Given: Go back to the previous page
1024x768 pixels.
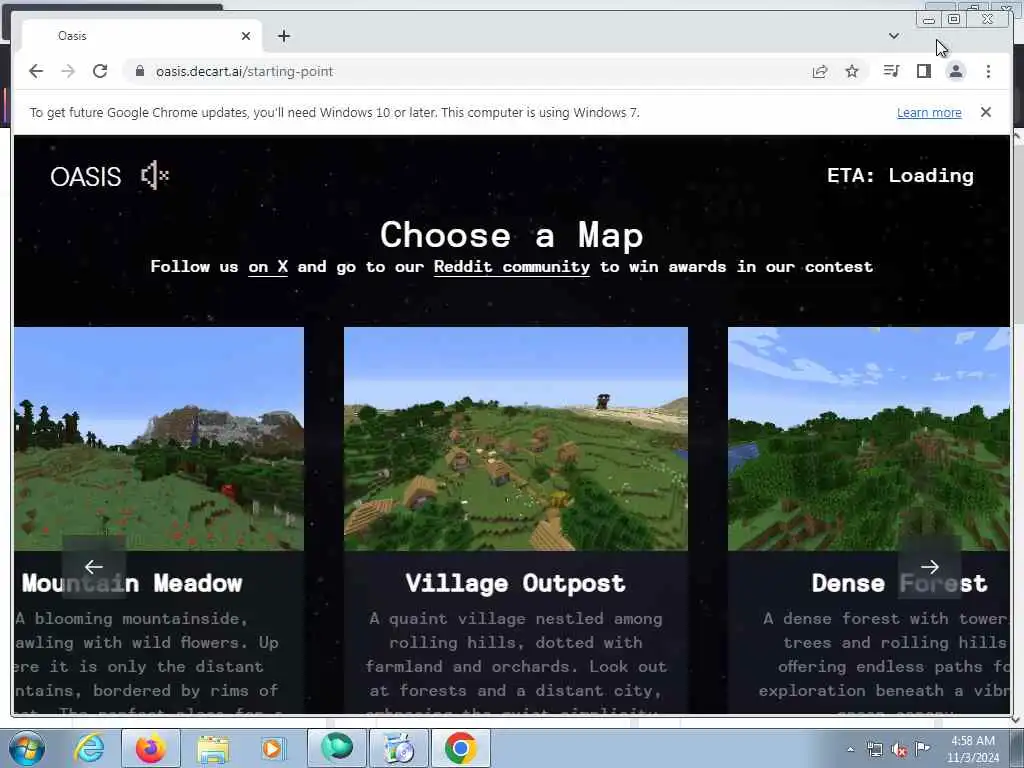Looking at the screenshot, I should coord(36,71).
